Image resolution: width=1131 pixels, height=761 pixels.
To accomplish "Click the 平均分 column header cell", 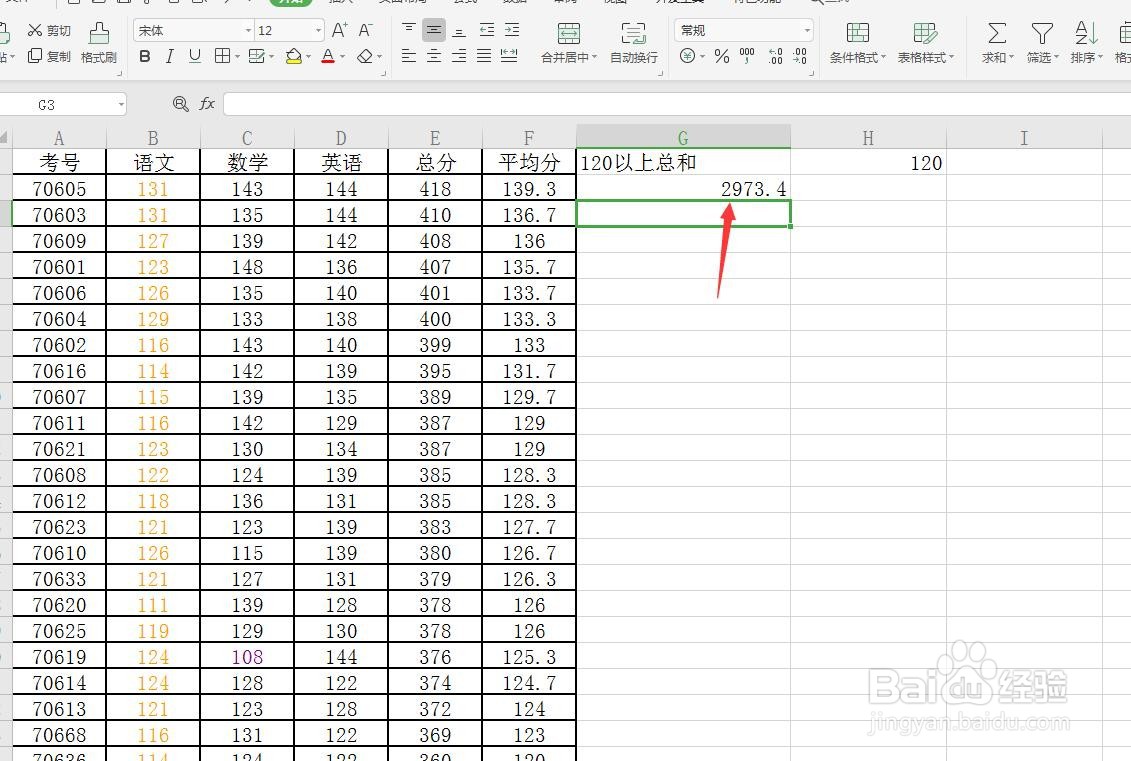I will click(529, 163).
